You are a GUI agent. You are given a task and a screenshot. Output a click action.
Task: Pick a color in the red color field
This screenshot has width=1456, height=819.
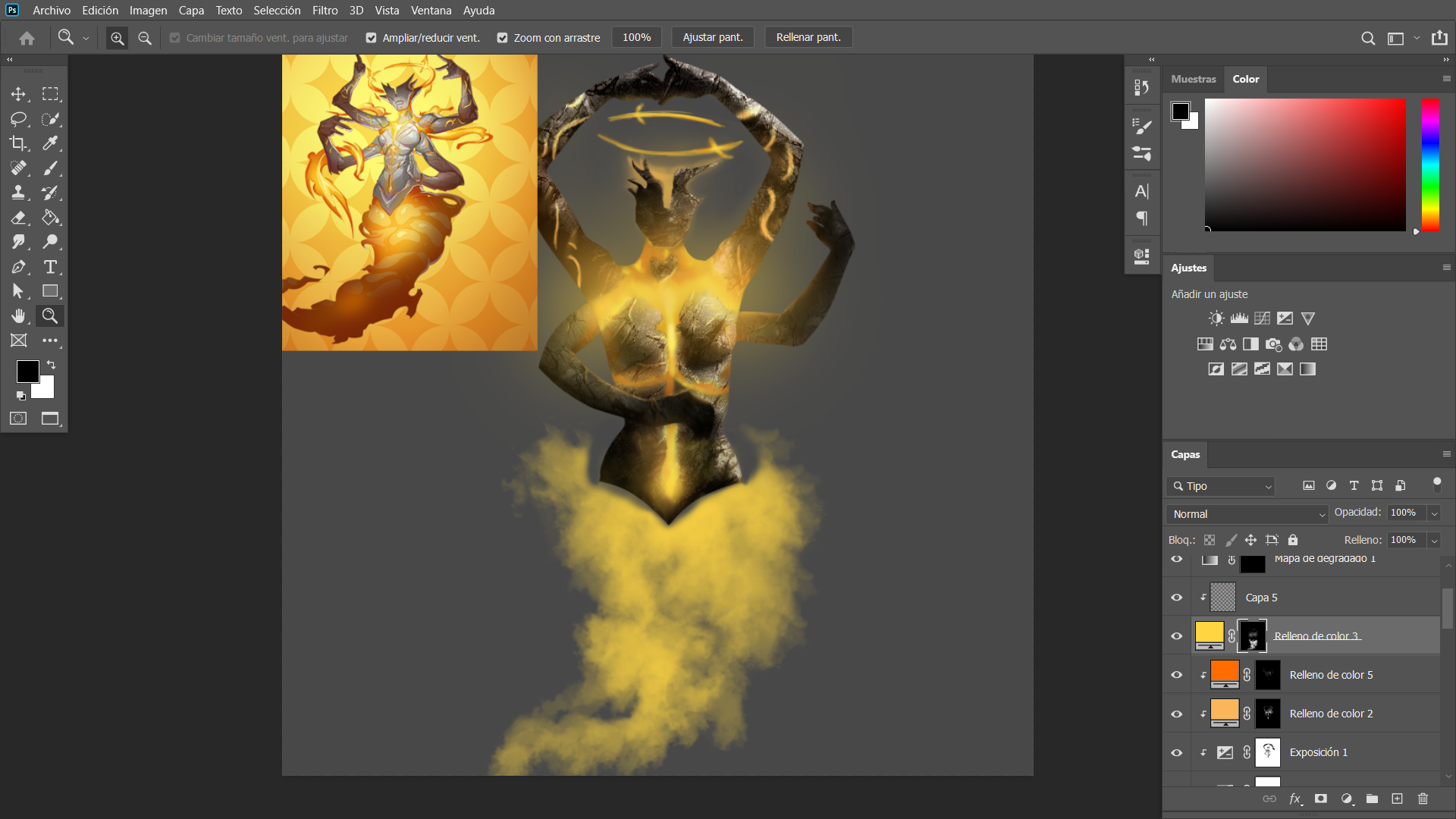(x=1305, y=165)
